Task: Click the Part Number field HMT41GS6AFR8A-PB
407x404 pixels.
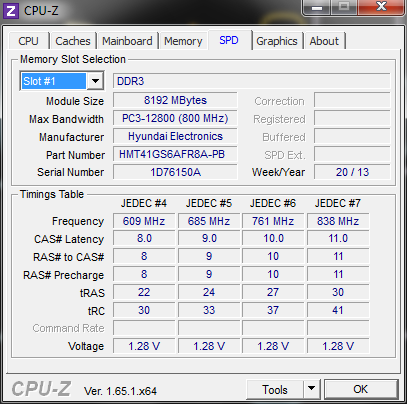Action: click(175, 154)
